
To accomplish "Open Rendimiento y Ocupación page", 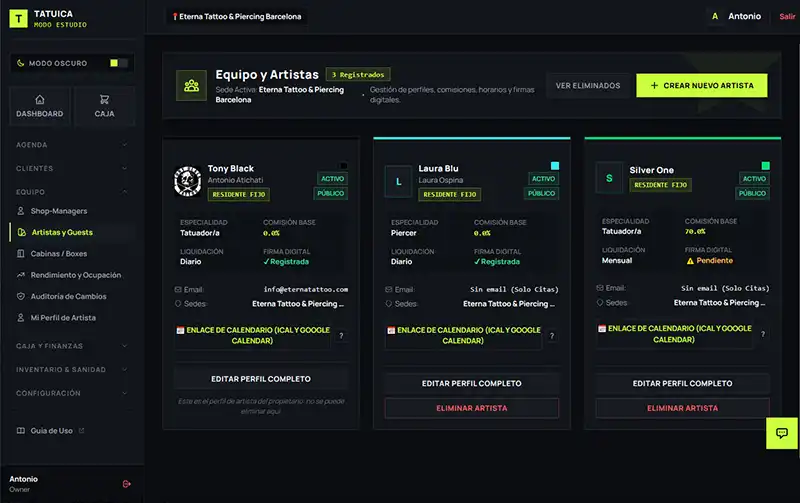I will pyautogui.click(x=71, y=275).
